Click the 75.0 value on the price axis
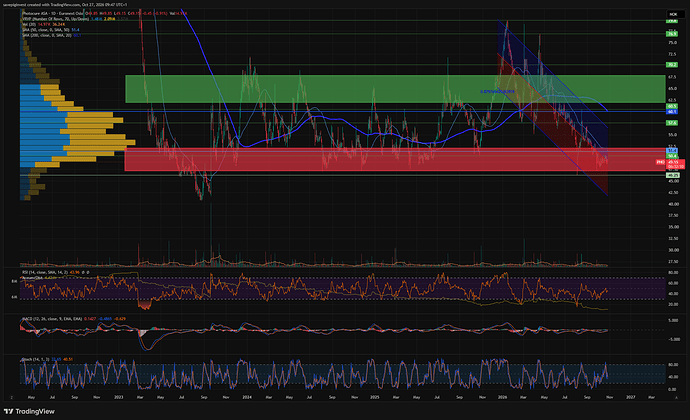This screenshot has height=420, width=690. pos(672,43)
